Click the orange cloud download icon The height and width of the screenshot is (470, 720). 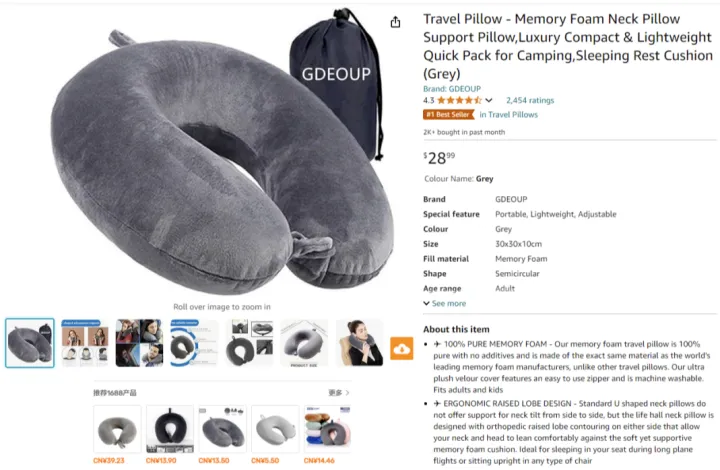point(402,348)
